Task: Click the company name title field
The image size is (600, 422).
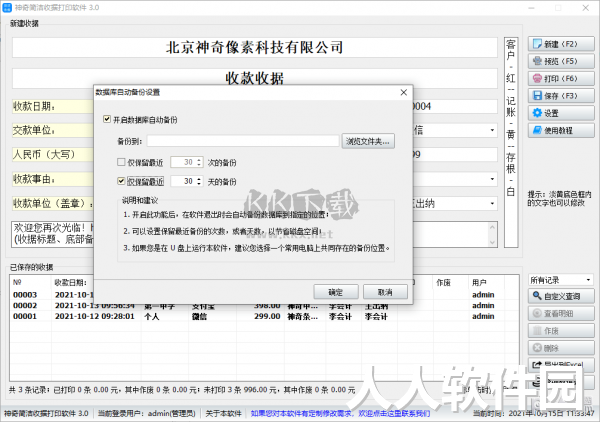Action: (x=254, y=47)
